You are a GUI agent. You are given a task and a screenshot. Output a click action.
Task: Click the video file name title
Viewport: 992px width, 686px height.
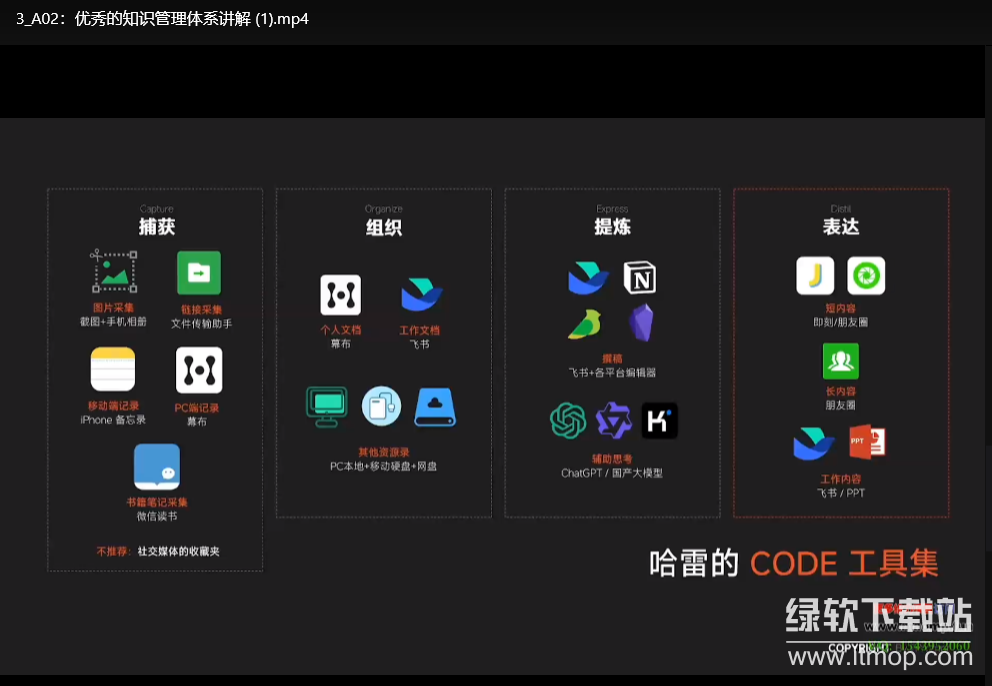[x=162, y=19]
